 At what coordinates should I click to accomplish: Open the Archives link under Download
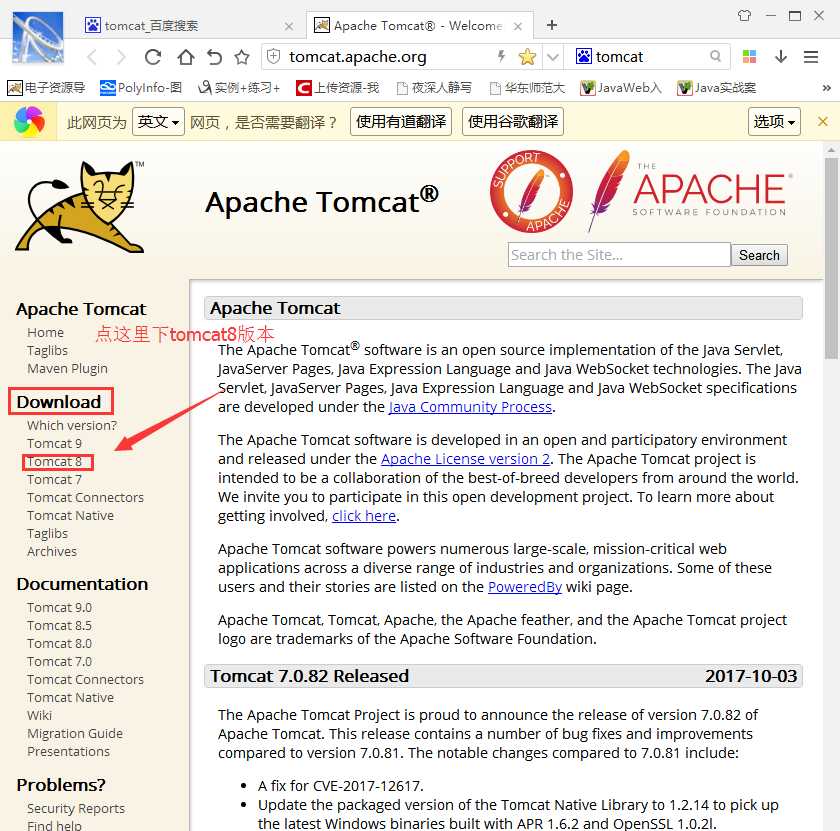[x=52, y=551]
